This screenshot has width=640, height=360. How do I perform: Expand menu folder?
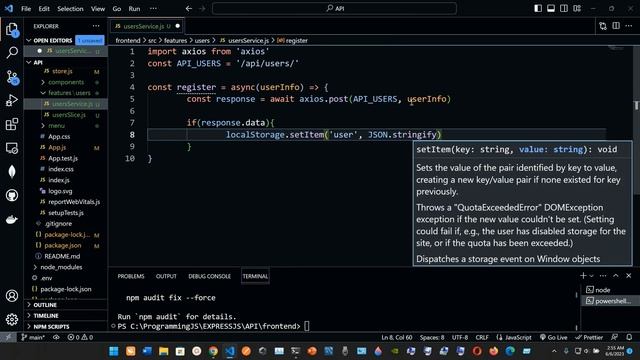[56, 126]
